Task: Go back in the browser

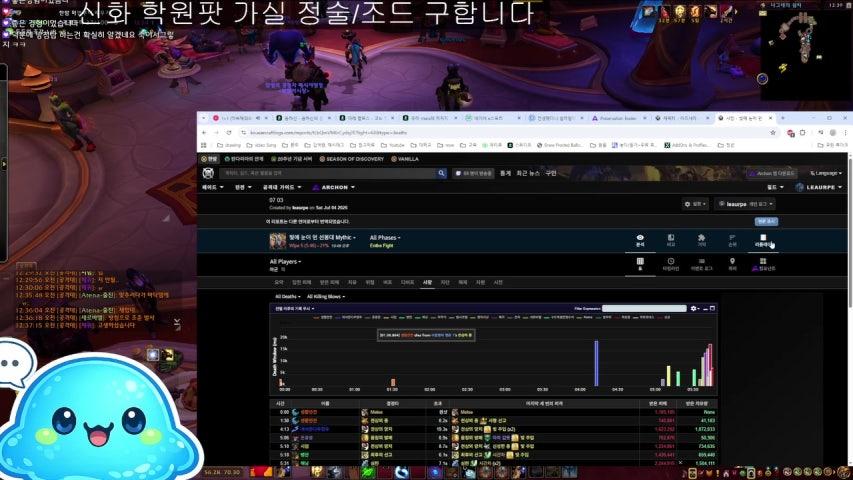Action: pyautogui.click(x=204, y=132)
